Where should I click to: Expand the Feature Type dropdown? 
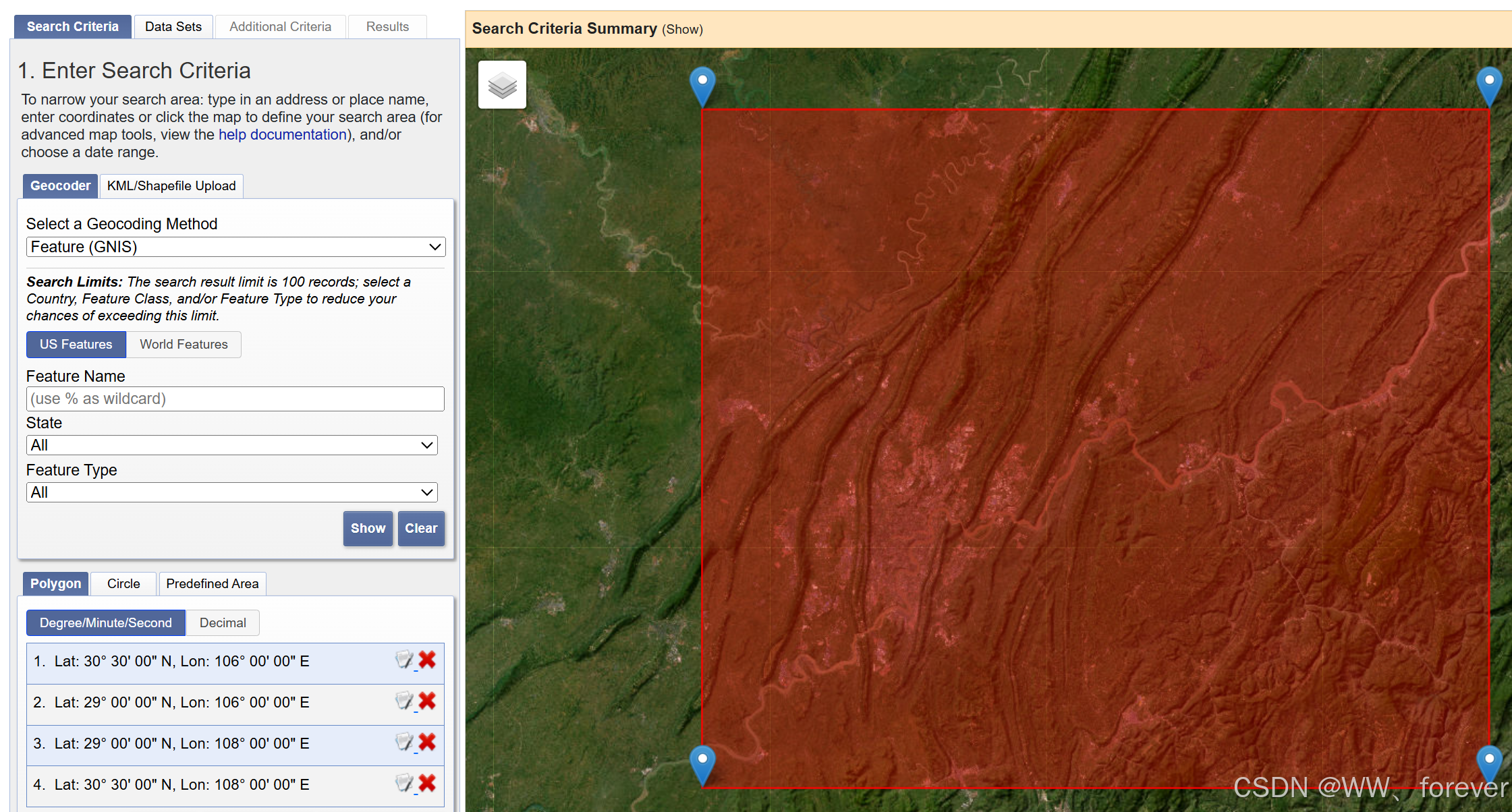pos(231,492)
